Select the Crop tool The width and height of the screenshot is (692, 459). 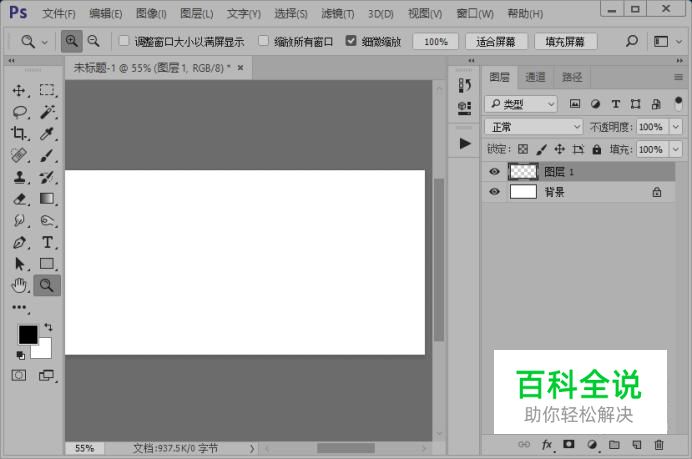(19, 134)
